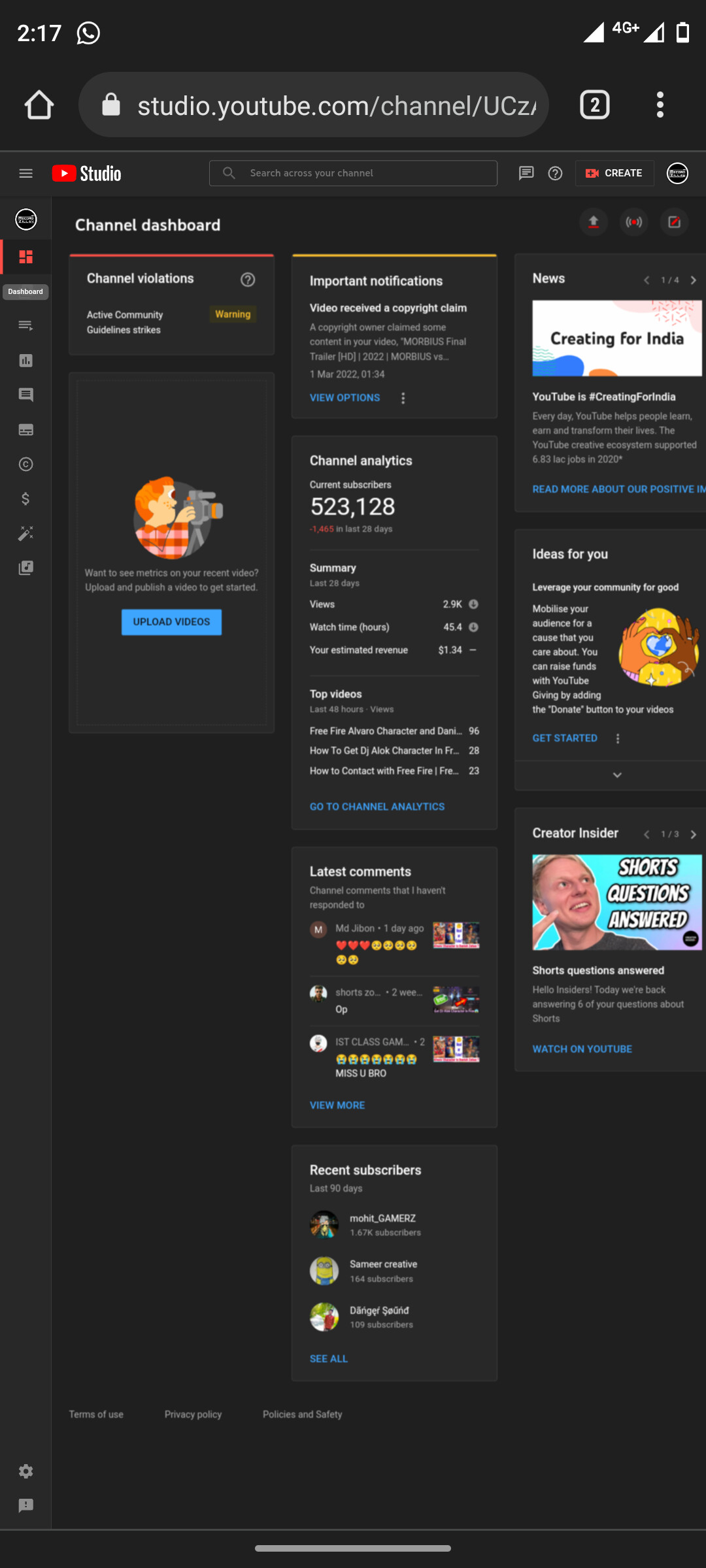Open the Subtitles sidebar icon
The width and height of the screenshot is (706, 1568).
click(x=25, y=430)
